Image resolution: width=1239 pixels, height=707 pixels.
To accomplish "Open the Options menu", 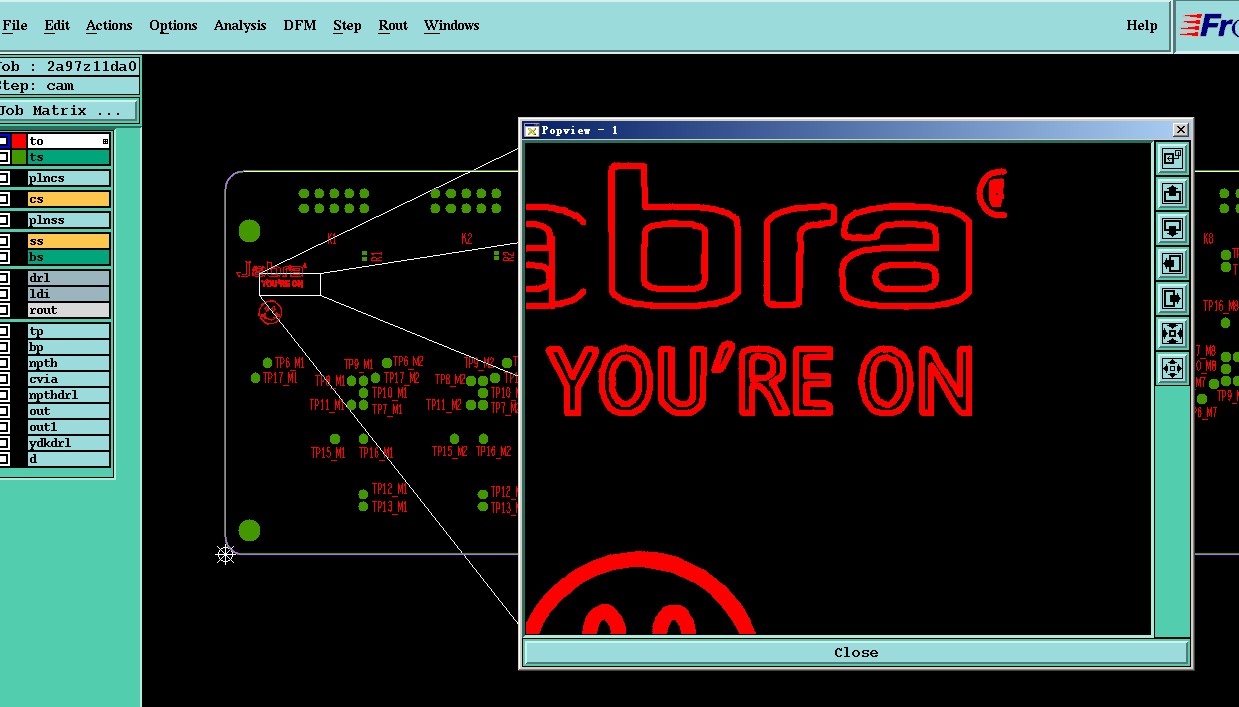I will point(173,25).
